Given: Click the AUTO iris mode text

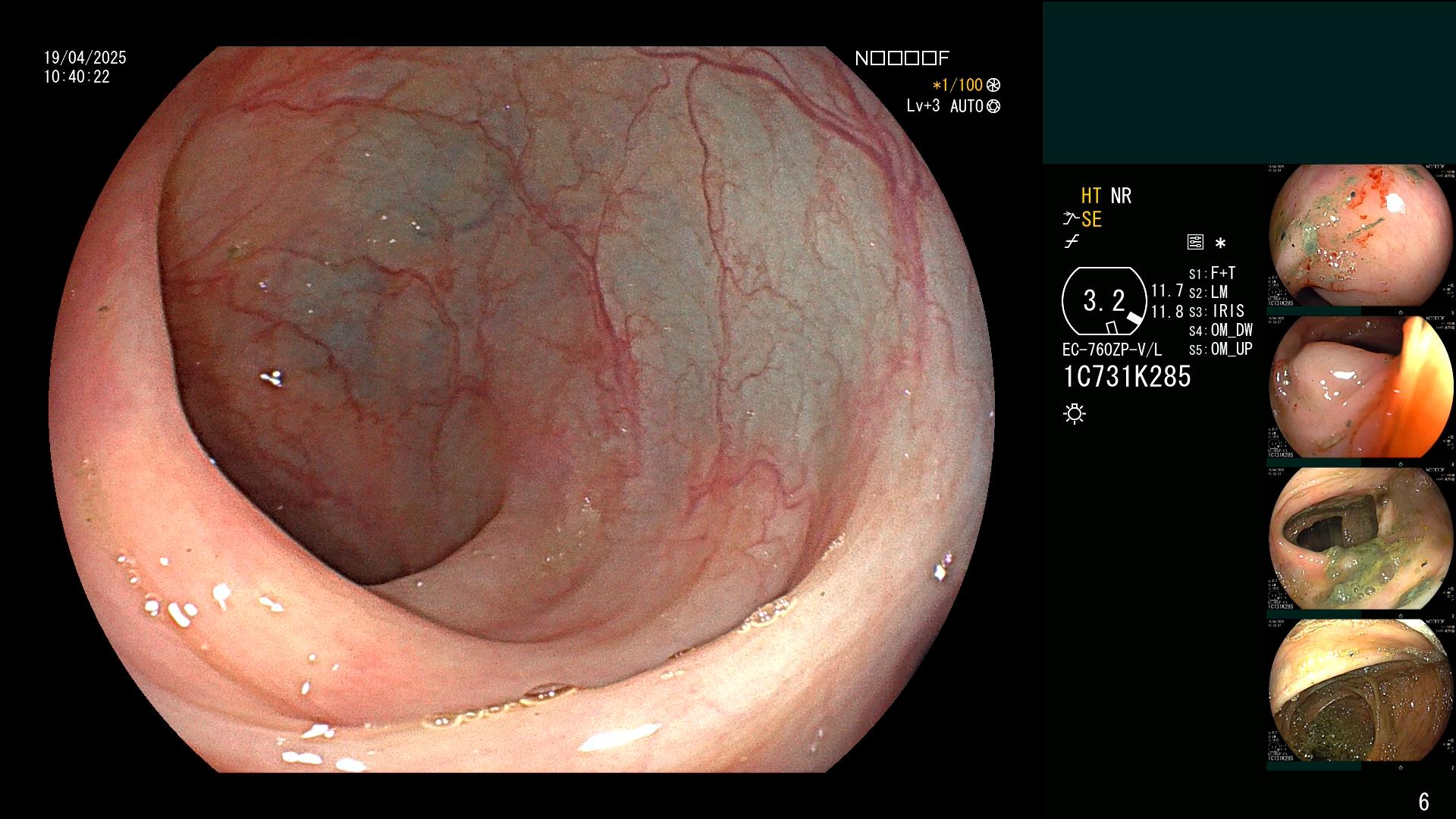Looking at the screenshot, I should (x=967, y=106).
